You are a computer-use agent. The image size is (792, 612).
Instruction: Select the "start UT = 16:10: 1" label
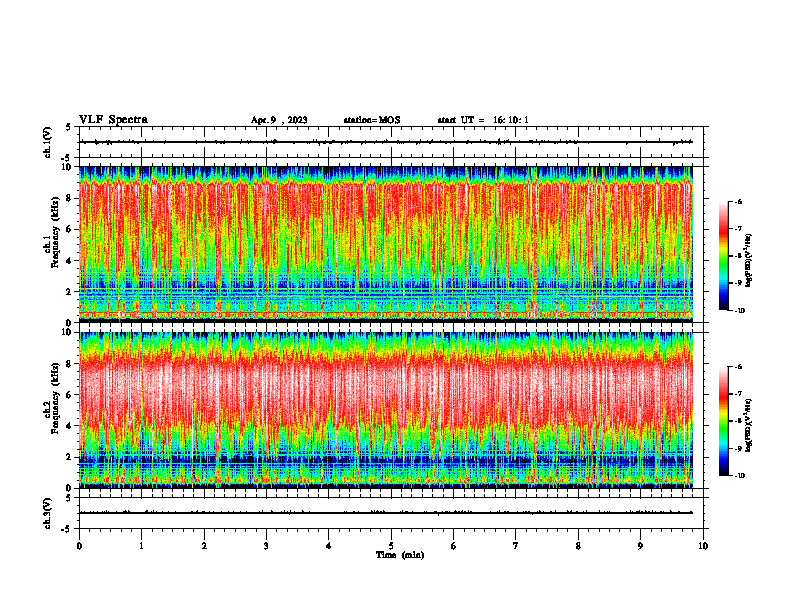pos(483,120)
